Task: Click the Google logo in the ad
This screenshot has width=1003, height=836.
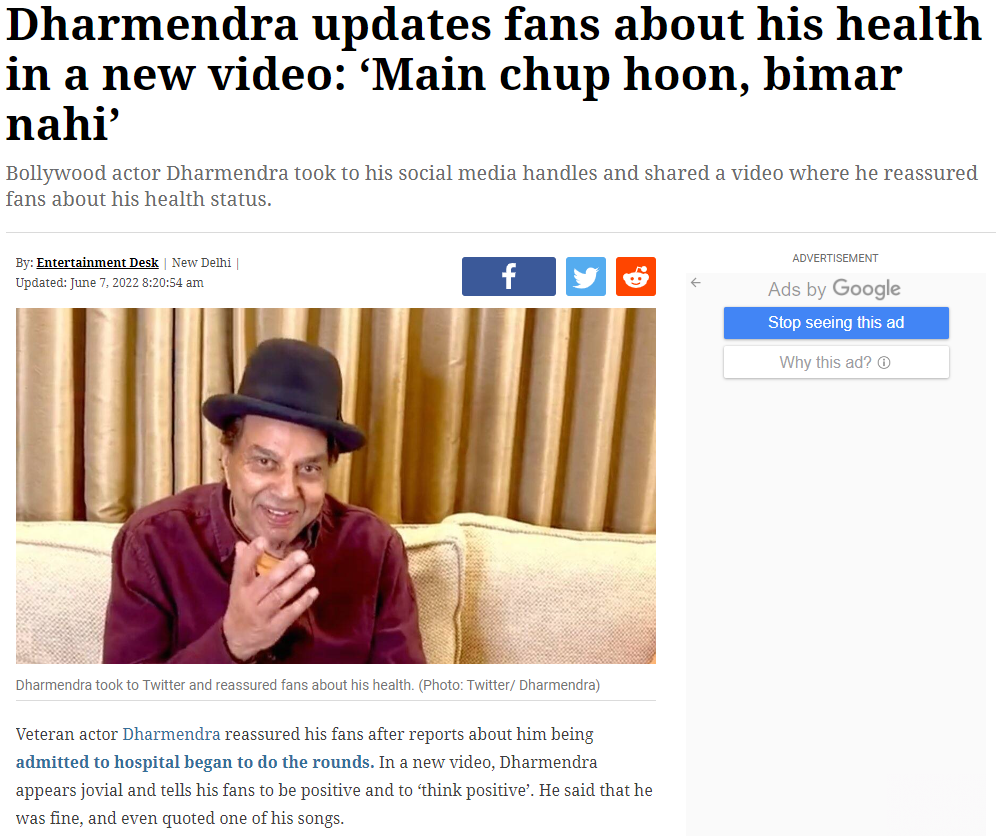Action: tap(866, 289)
